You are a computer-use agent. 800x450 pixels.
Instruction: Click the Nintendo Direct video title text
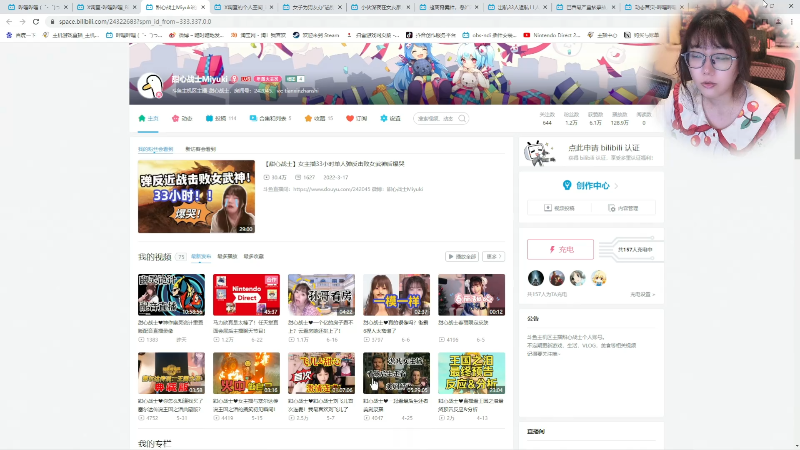(245, 327)
